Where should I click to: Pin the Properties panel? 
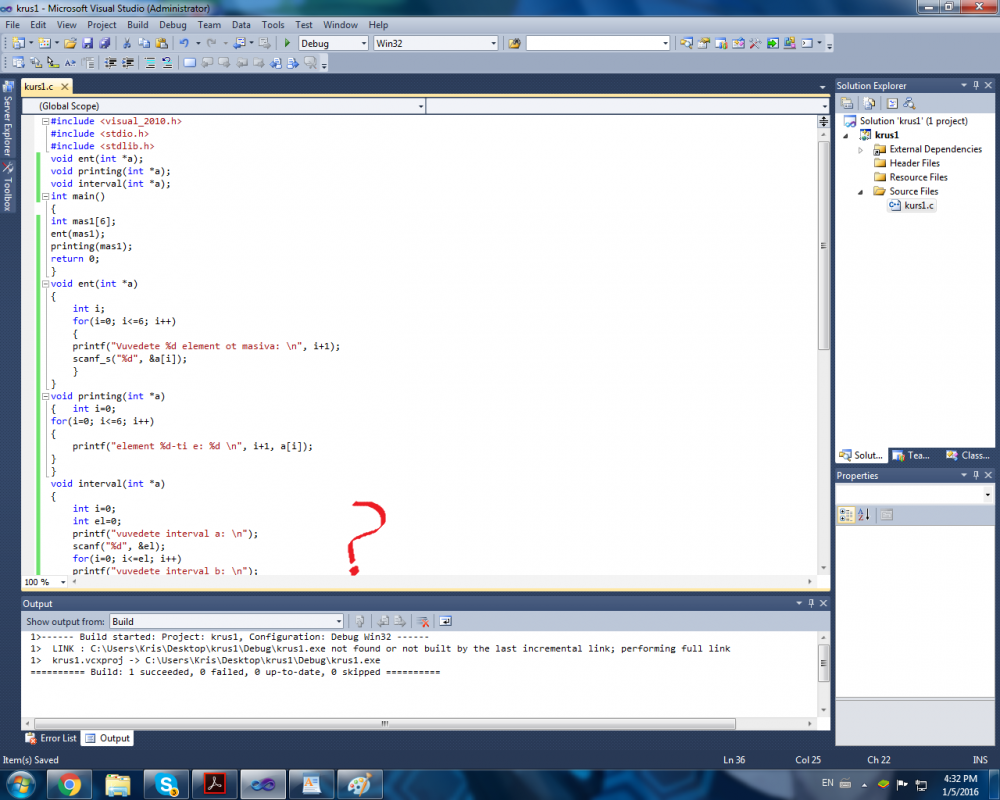[x=976, y=475]
